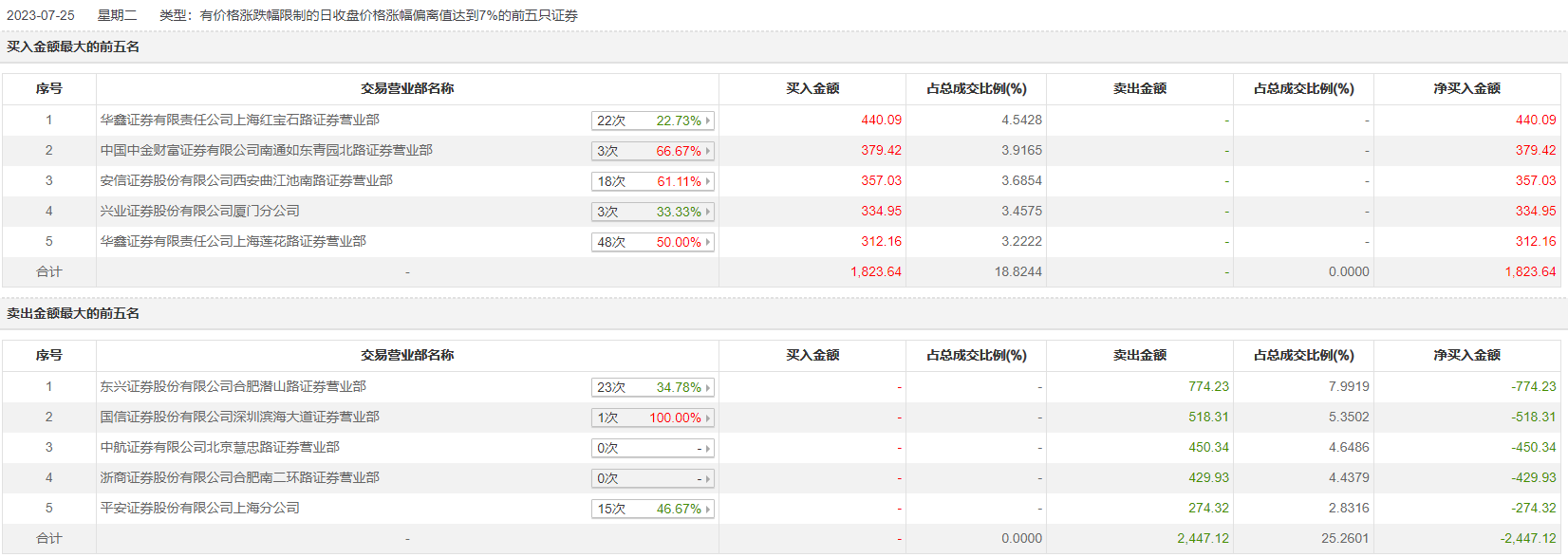Click 卖出金额 header in sell table
The height and width of the screenshot is (557, 1568).
[x=1139, y=355]
